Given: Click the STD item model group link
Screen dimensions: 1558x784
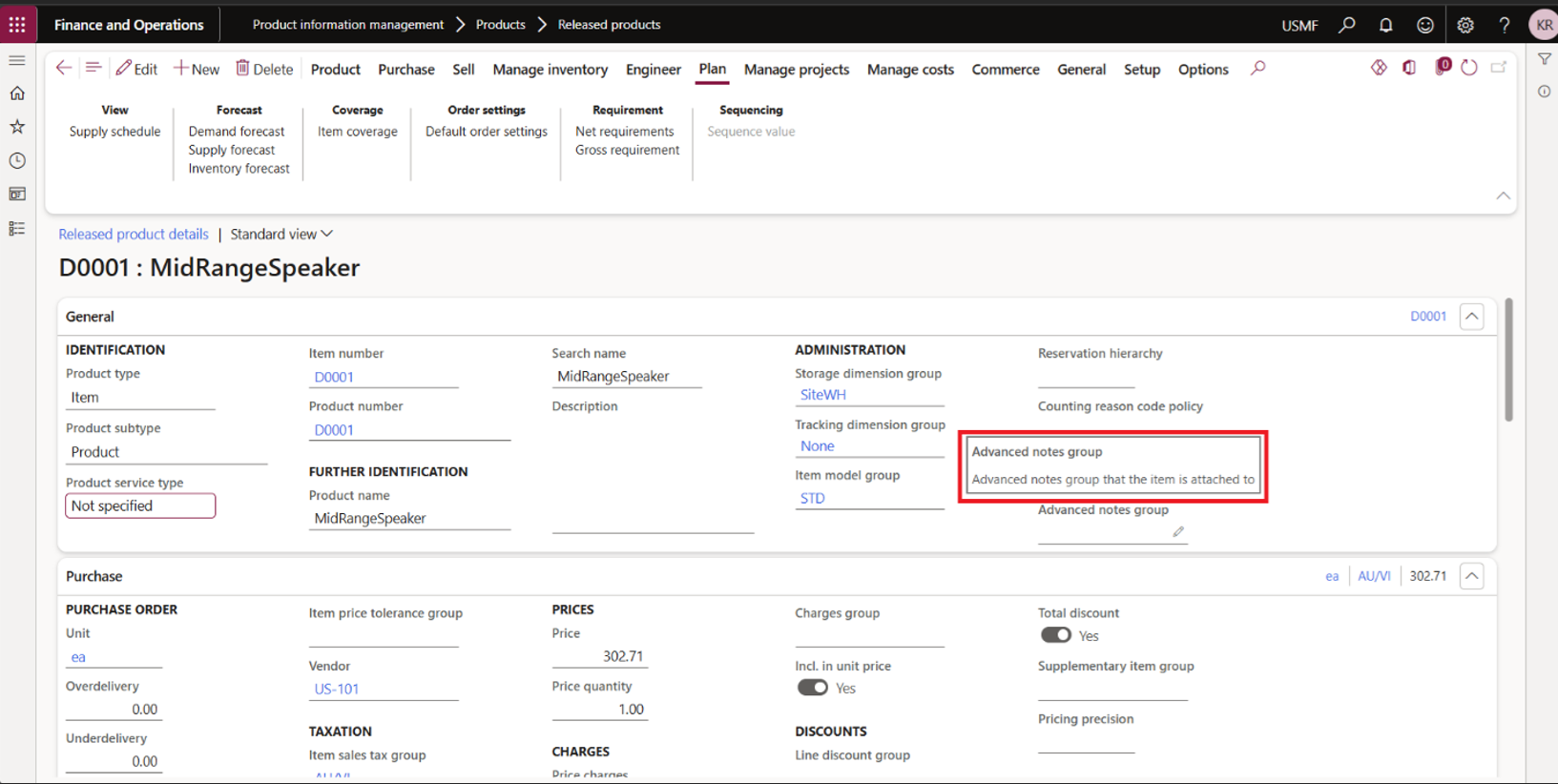Looking at the screenshot, I should pos(813,498).
